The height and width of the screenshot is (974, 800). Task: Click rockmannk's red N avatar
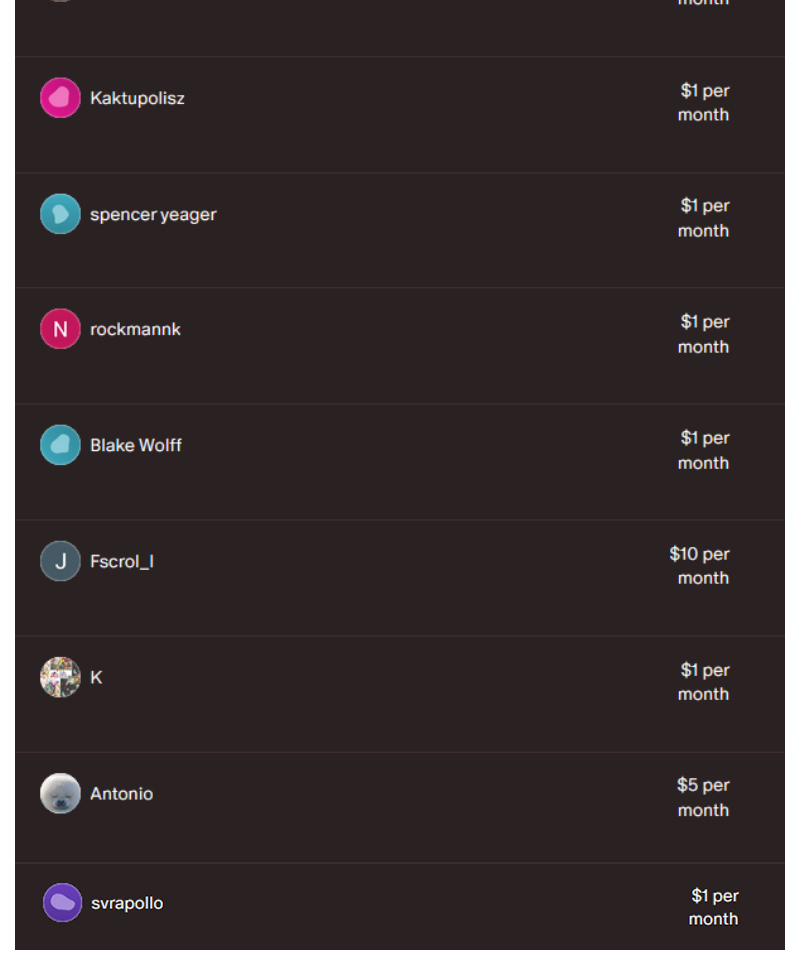click(60, 329)
